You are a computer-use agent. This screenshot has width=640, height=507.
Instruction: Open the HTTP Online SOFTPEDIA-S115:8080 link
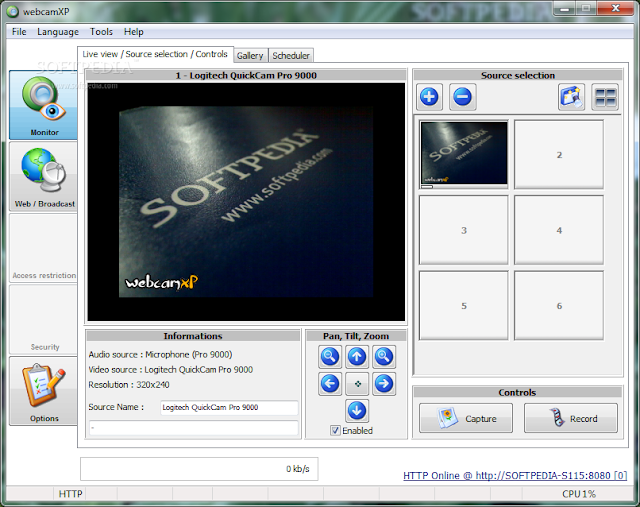(515, 476)
